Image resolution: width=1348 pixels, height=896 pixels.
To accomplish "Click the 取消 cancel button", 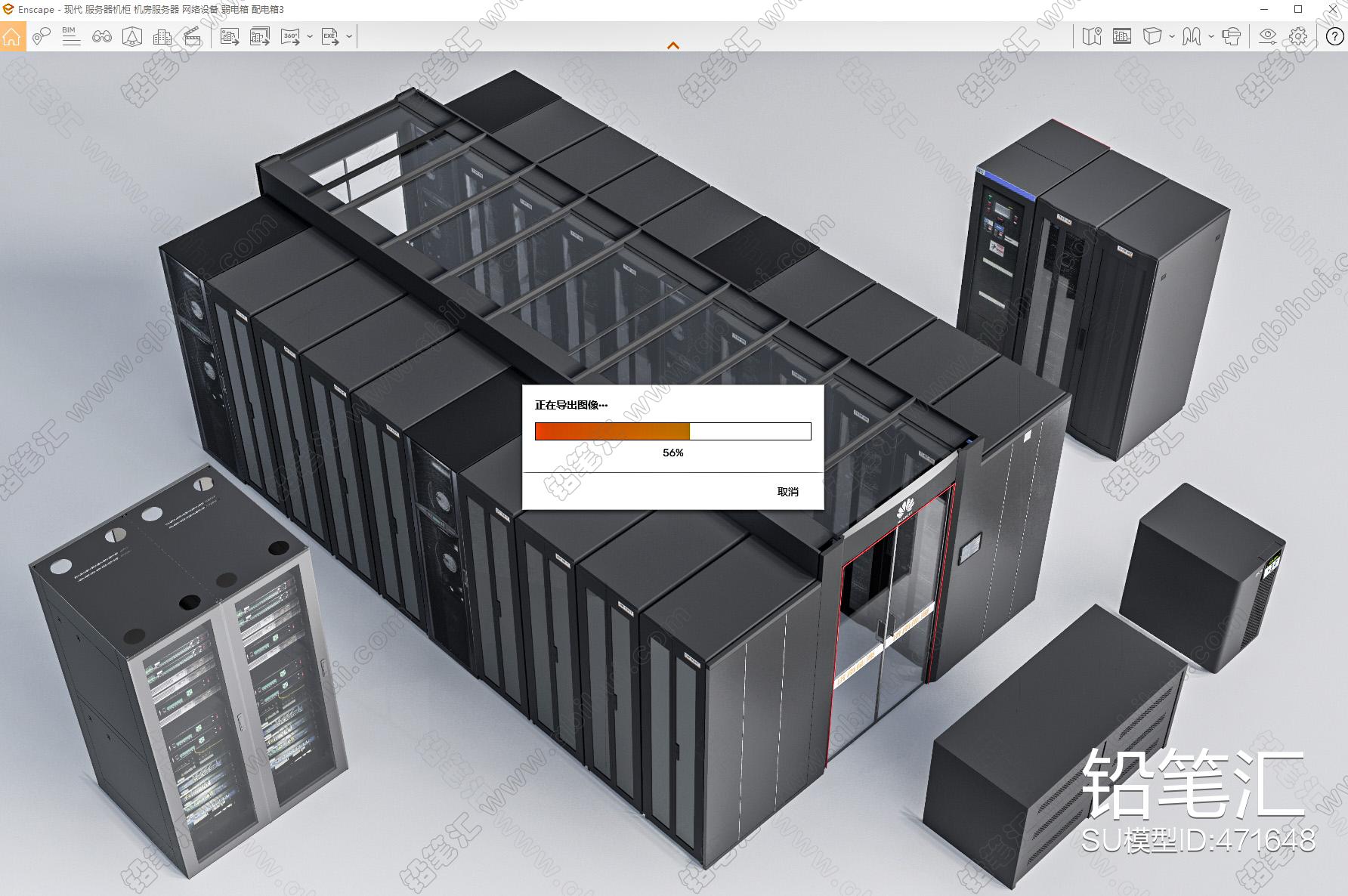I will click(x=787, y=492).
